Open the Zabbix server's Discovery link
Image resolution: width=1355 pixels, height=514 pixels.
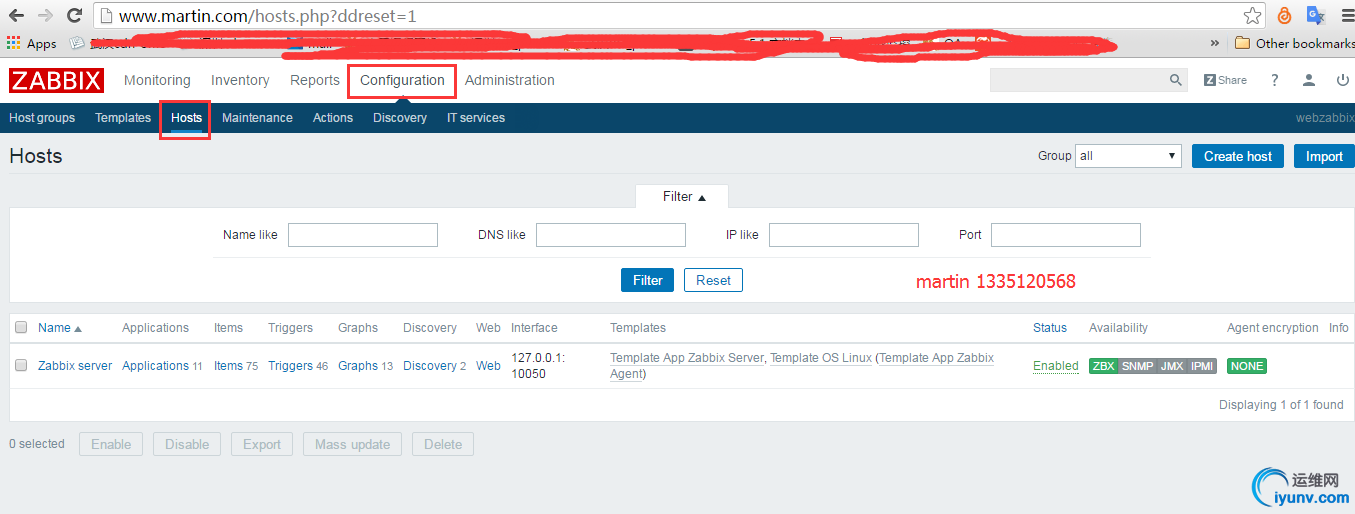tap(430, 366)
